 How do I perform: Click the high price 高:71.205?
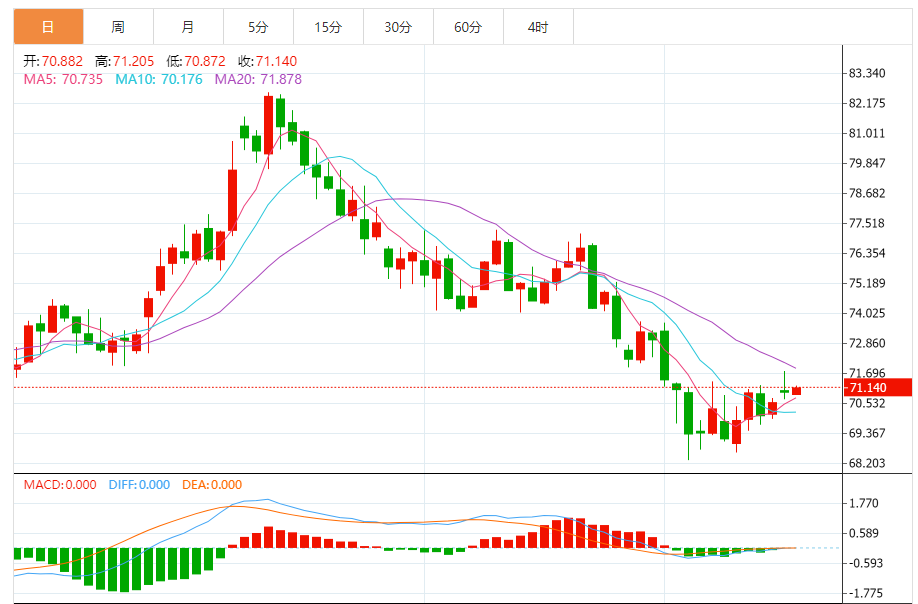click(x=125, y=61)
